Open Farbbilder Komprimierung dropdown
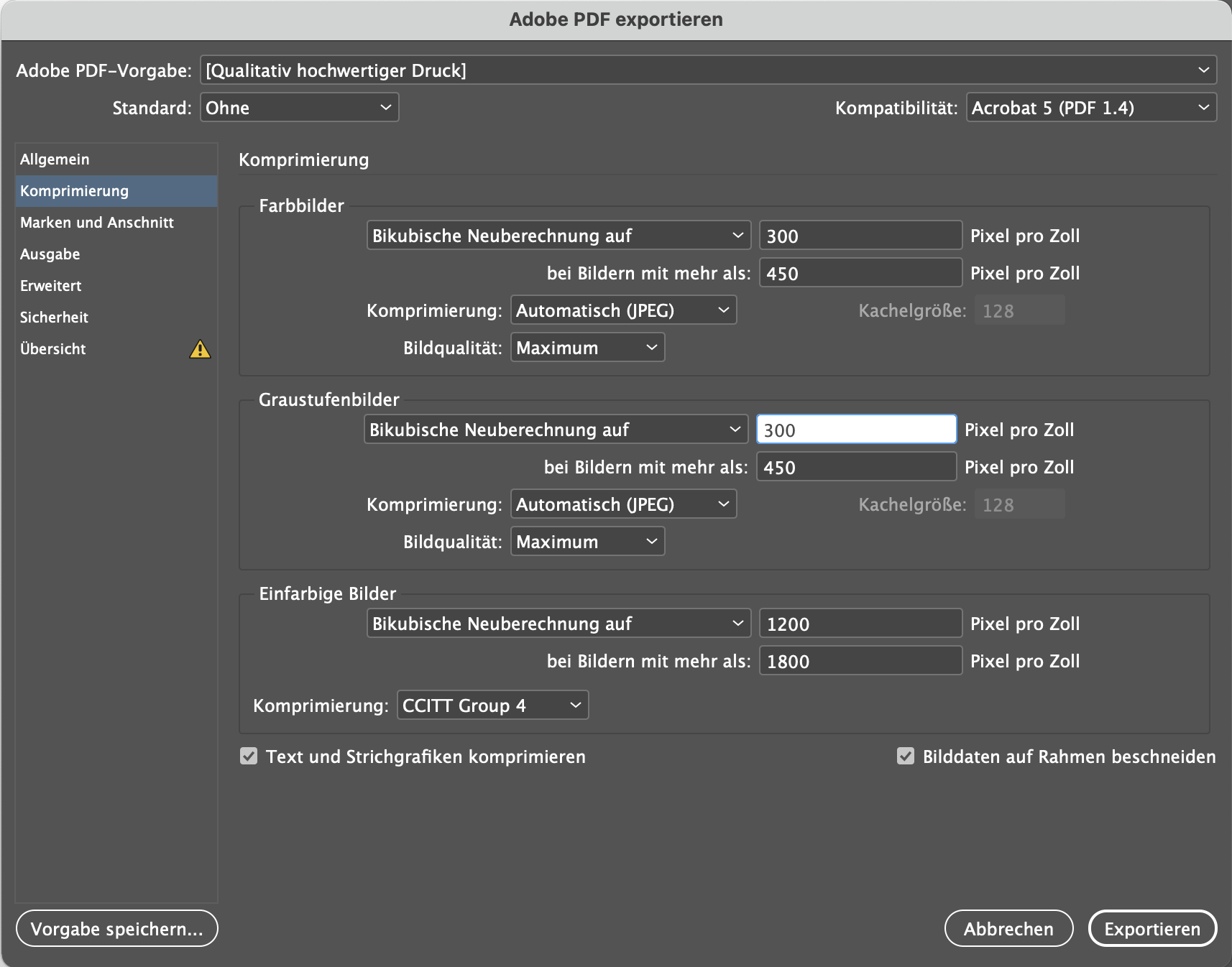The image size is (1232, 967). point(623,310)
